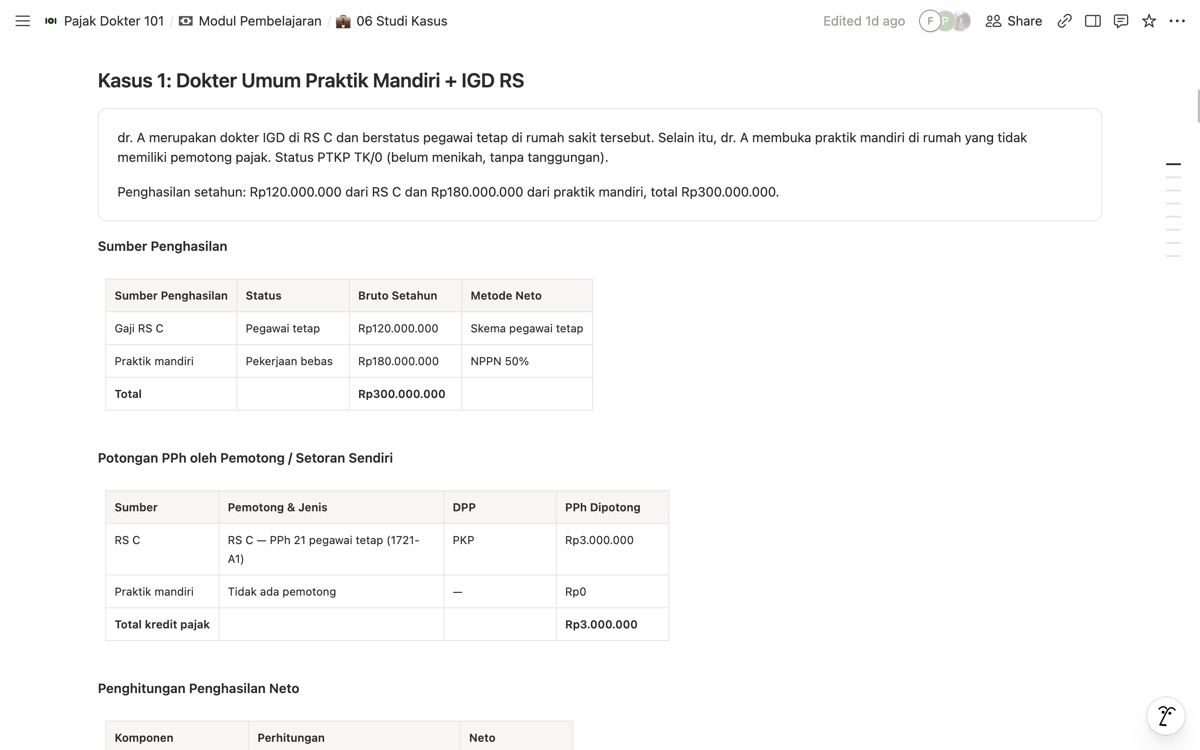Click the Sumber Penghasilan section heading

162,246
